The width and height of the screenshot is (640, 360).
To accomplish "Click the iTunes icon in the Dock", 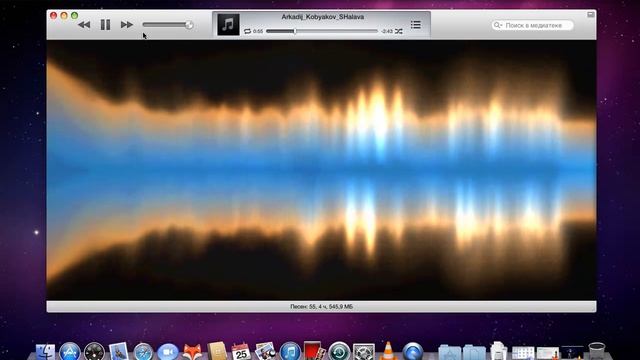I will point(290,352).
